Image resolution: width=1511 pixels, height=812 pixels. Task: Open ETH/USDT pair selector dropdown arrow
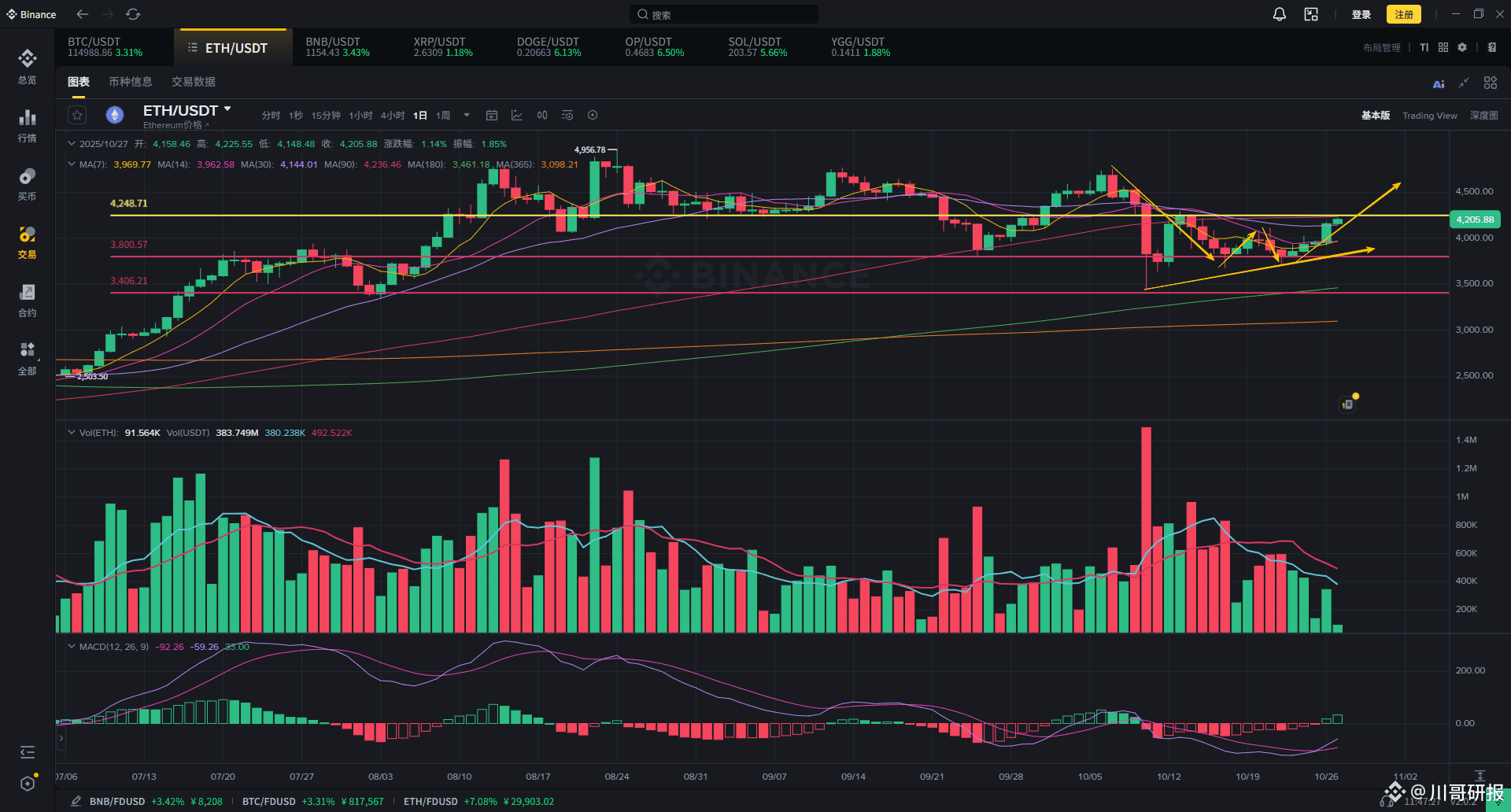[227, 109]
